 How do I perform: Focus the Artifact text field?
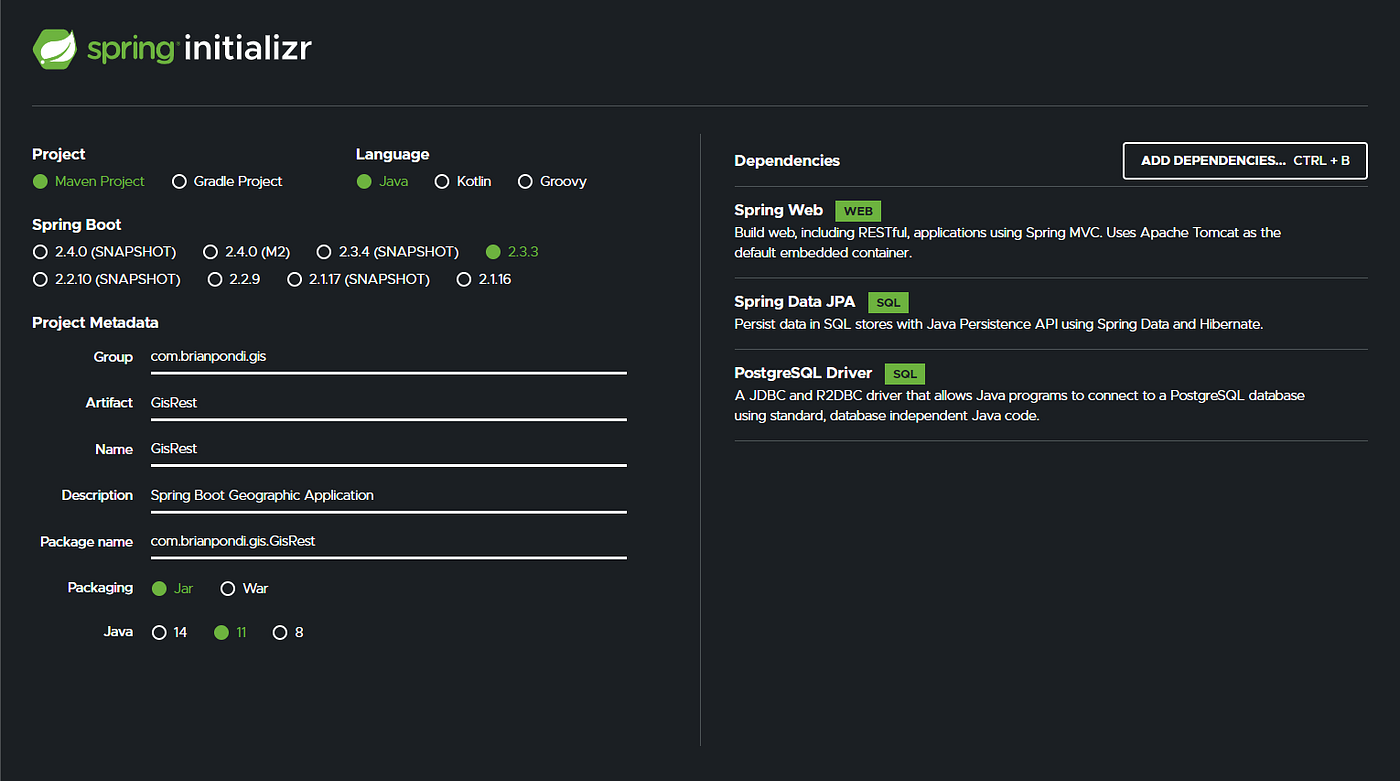388,403
